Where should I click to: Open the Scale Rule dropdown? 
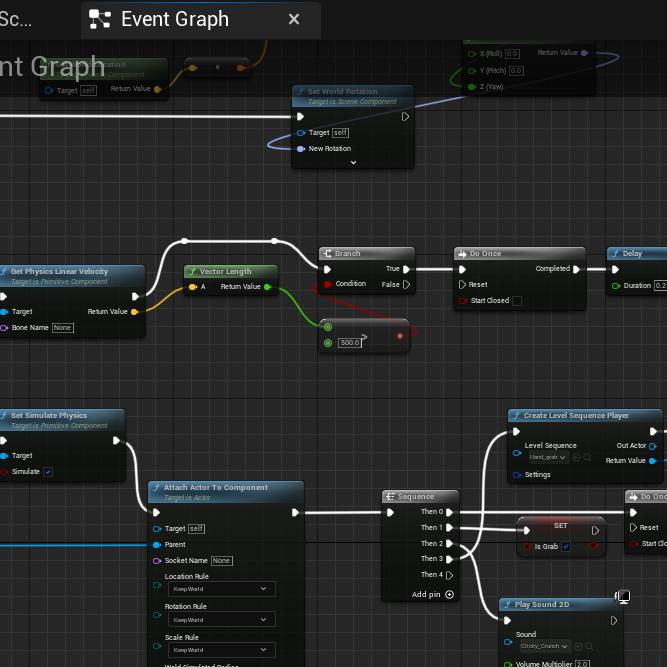[222, 650]
